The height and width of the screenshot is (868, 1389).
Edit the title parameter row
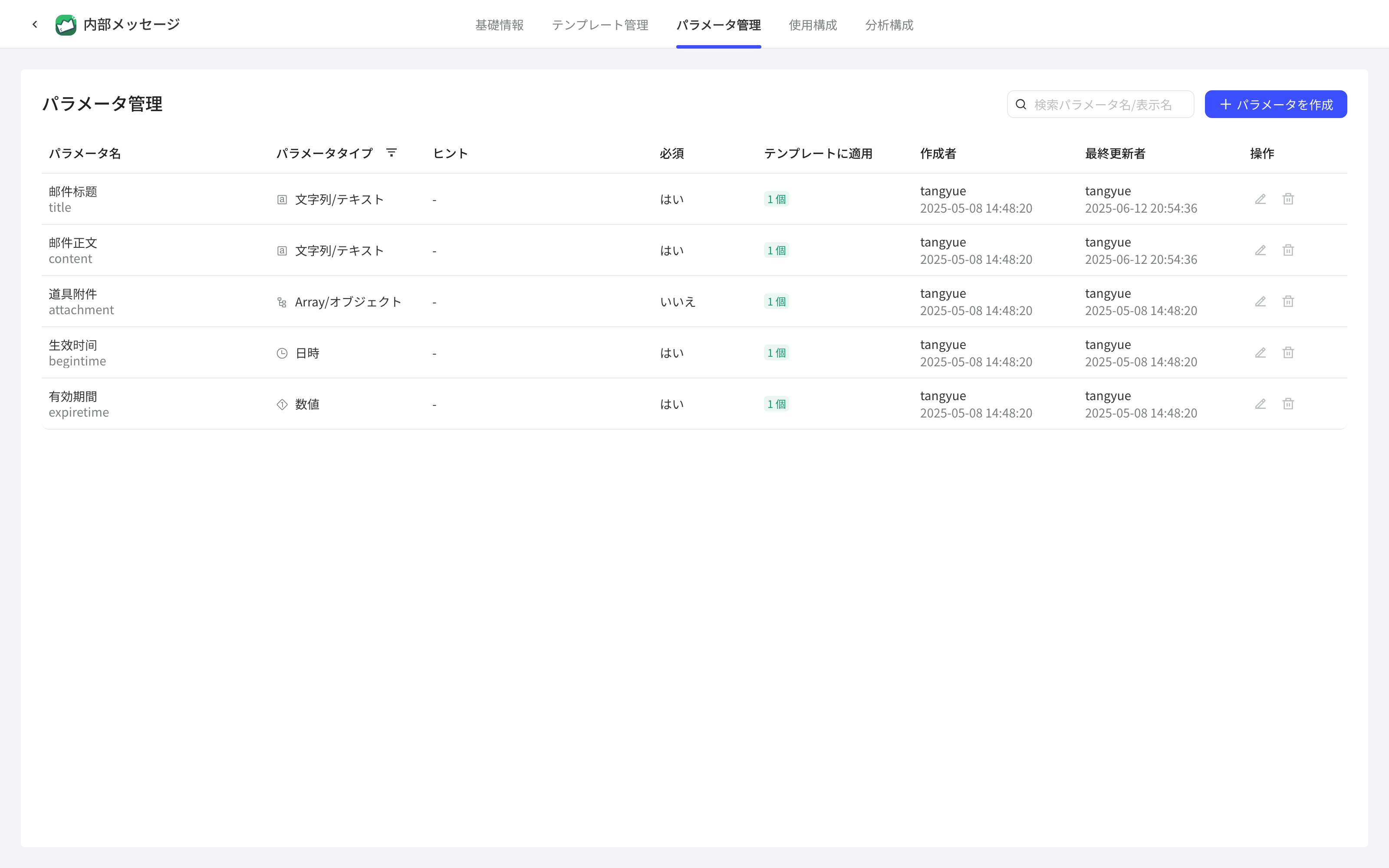(x=1261, y=199)
